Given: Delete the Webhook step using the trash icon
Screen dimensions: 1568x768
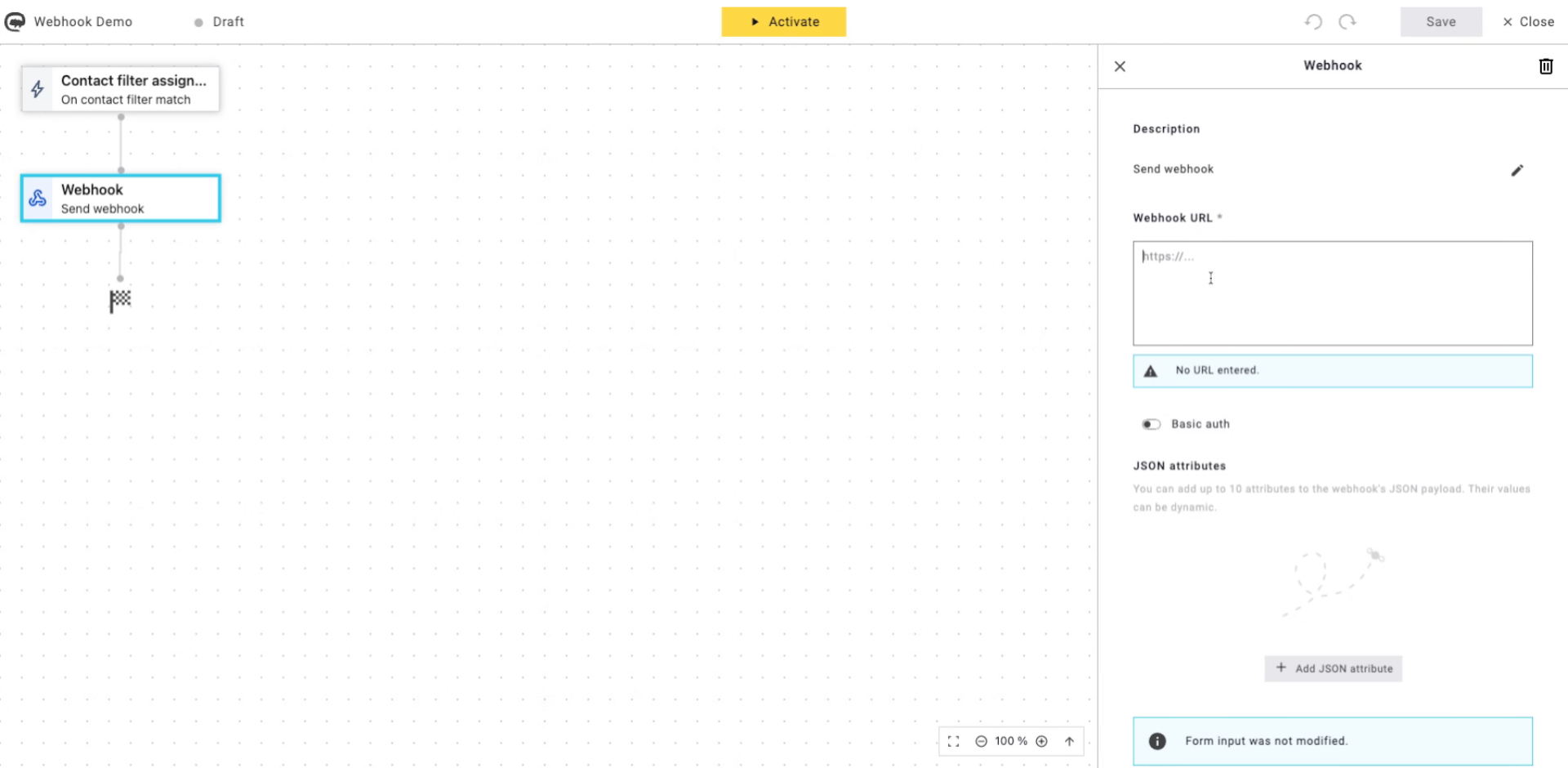Looking at the screenshot, I should [x=1545, y=66].
